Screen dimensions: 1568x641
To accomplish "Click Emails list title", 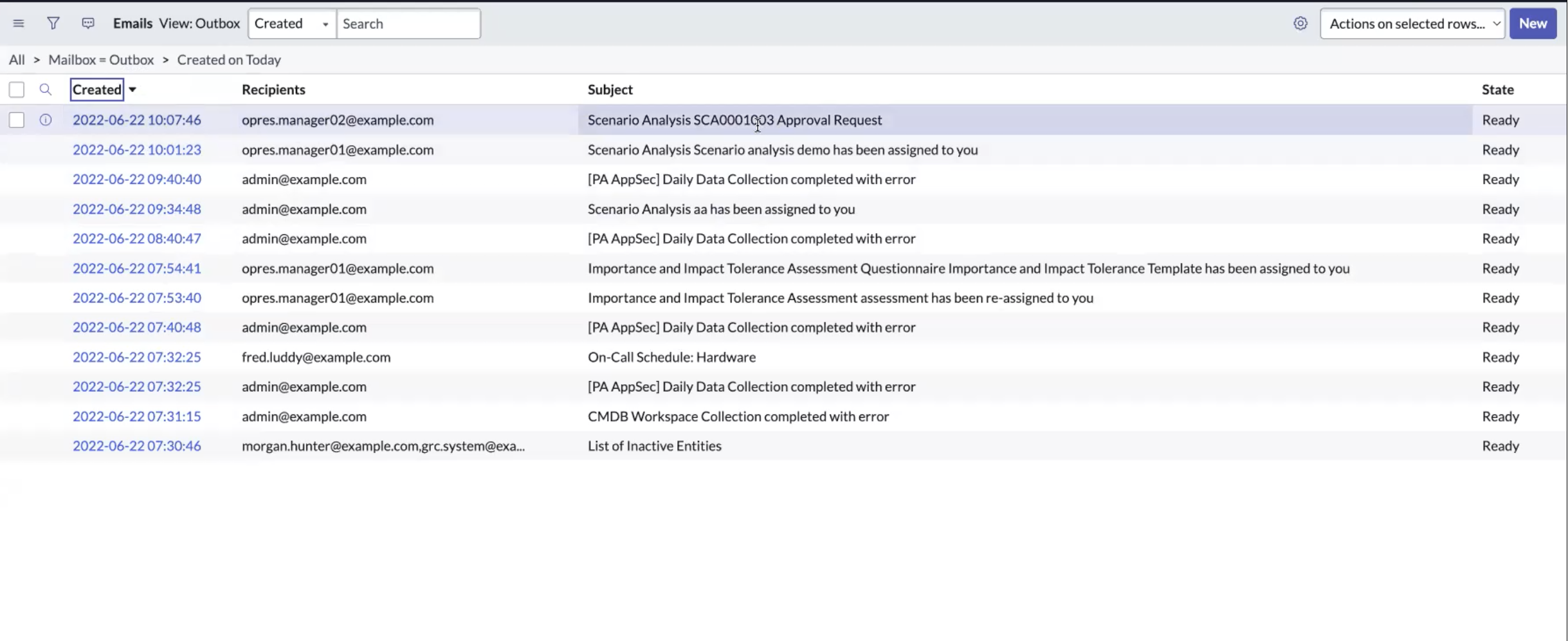I will click(x=132, y=24).
